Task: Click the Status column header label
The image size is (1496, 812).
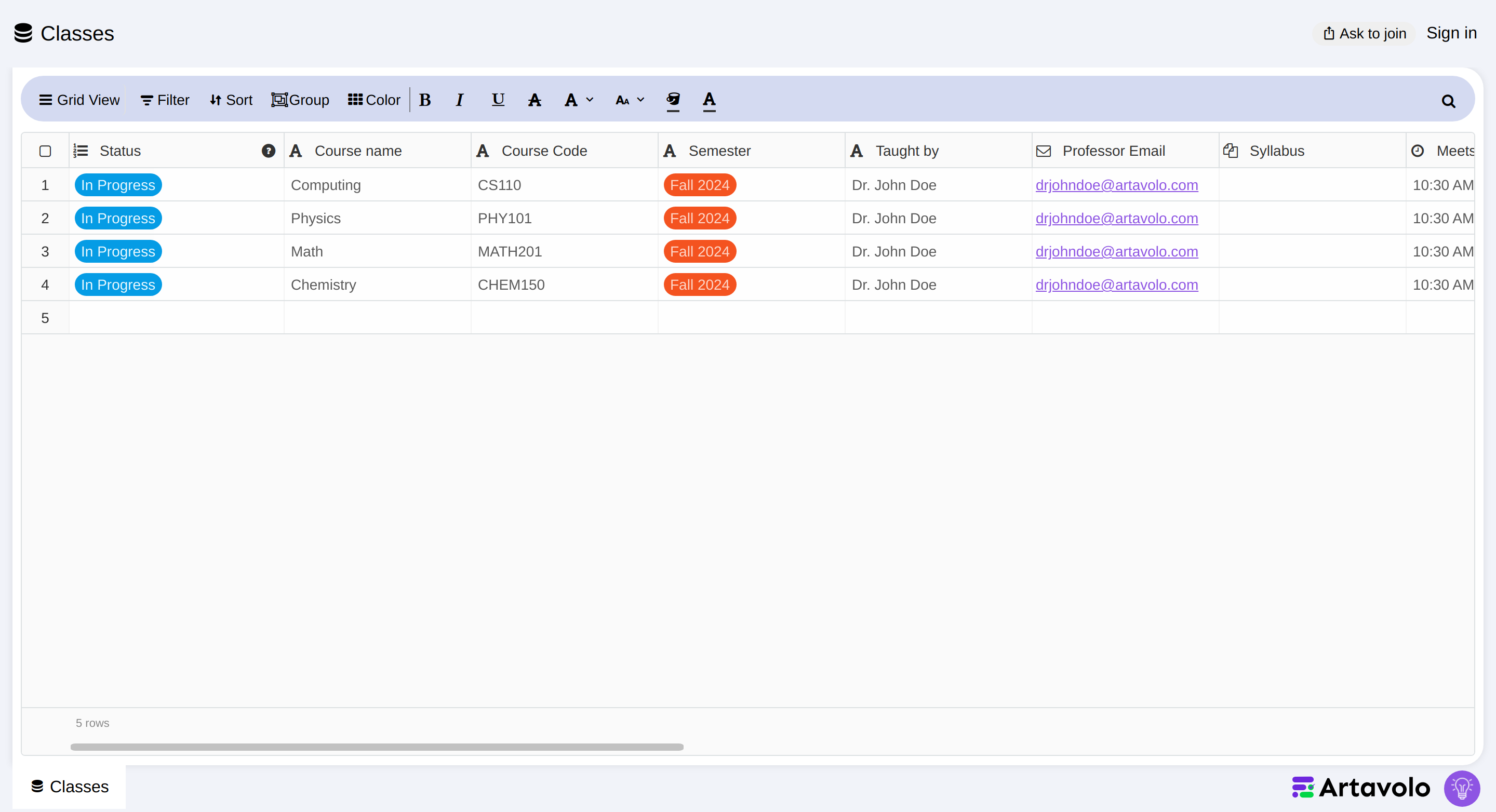Action: coord(120,151)
